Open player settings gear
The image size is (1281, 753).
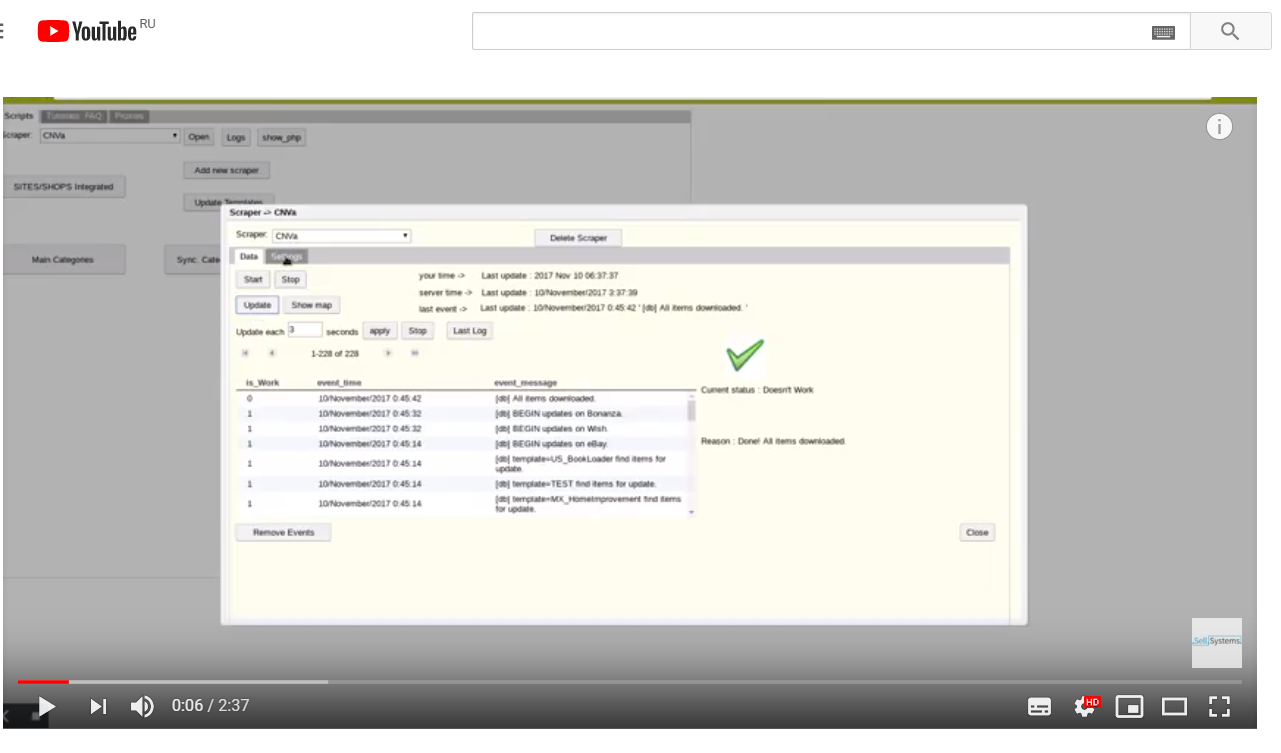click(x=1085, y=707)
